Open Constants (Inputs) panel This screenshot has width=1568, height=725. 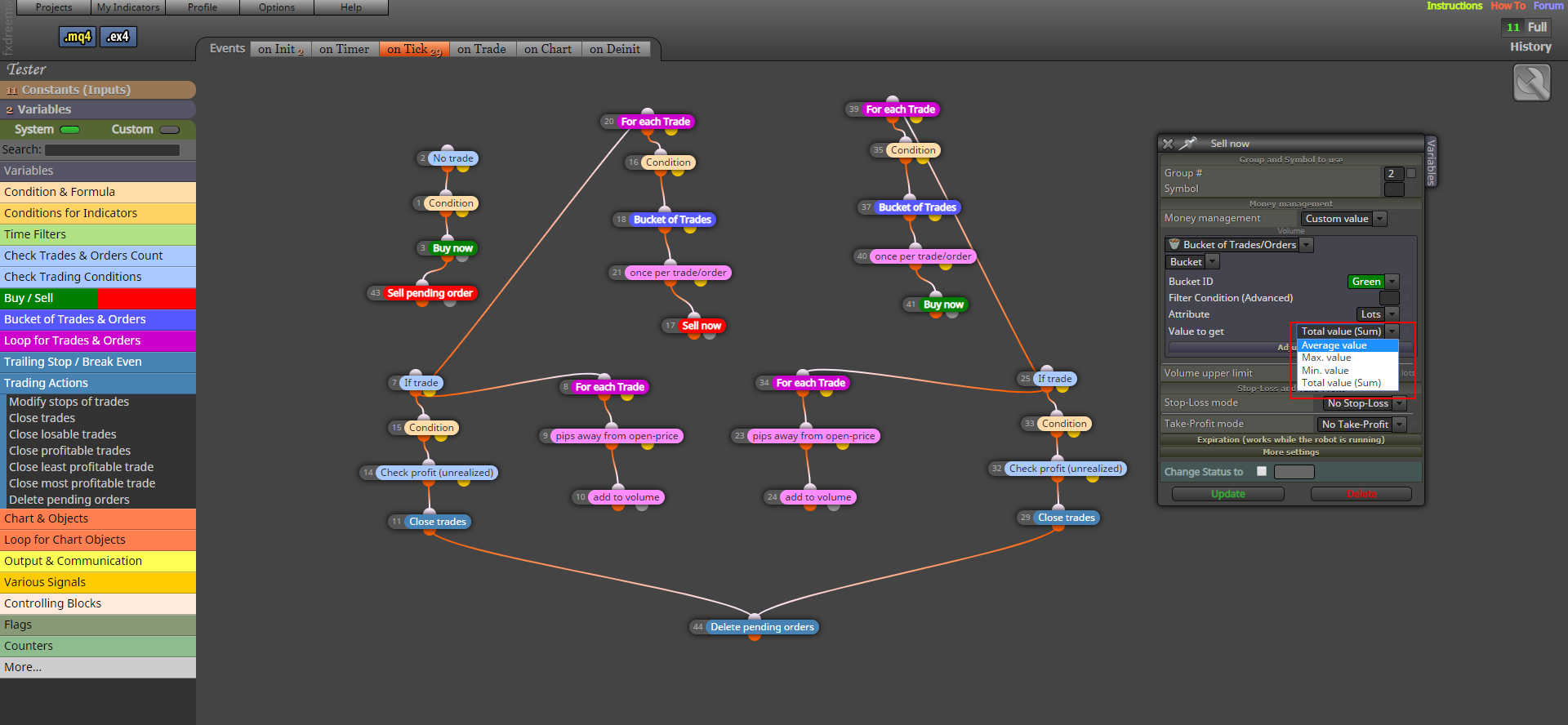tap(98, 90)
